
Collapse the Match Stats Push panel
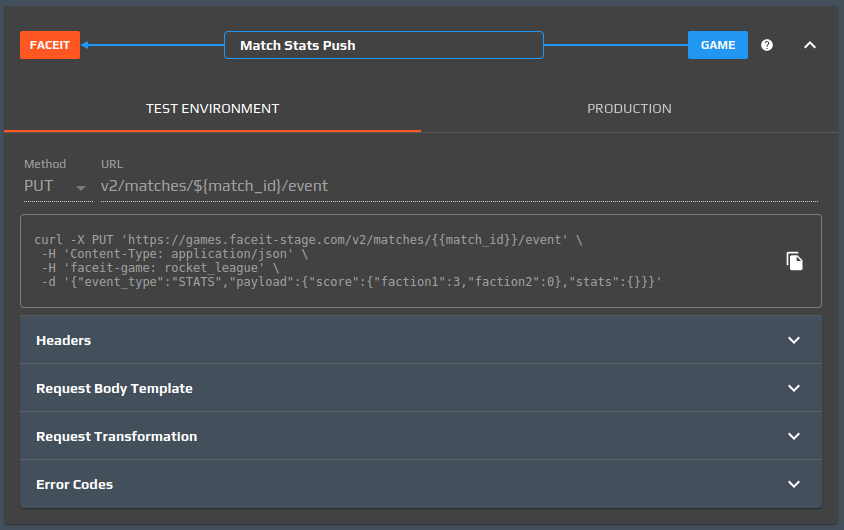pyautogui.click(x=810, y=45)
